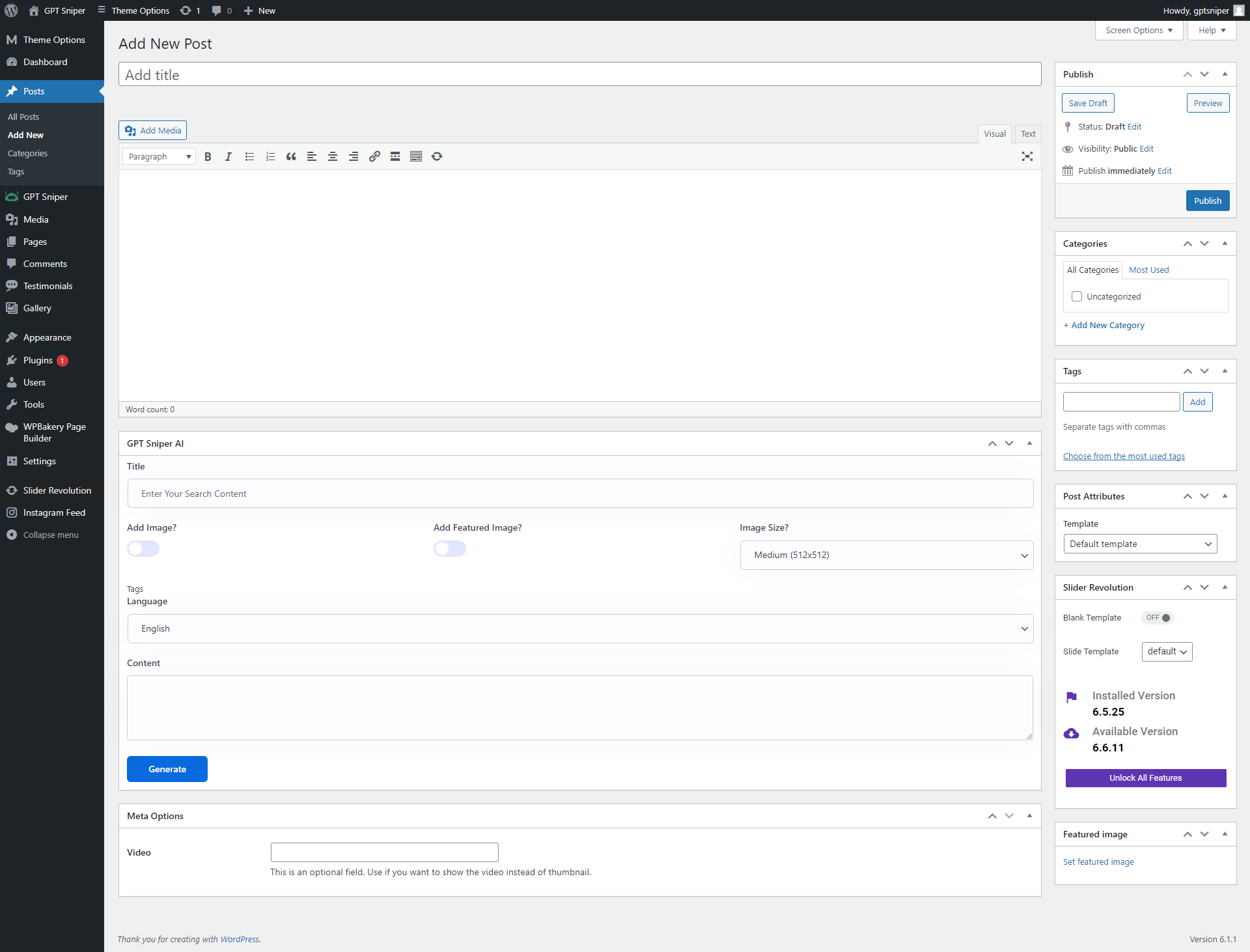Switch to the Text editor tab

(x=1028, y=133)
